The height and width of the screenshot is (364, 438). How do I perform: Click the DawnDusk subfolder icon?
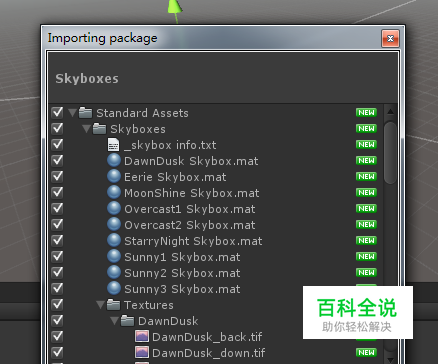127,321
